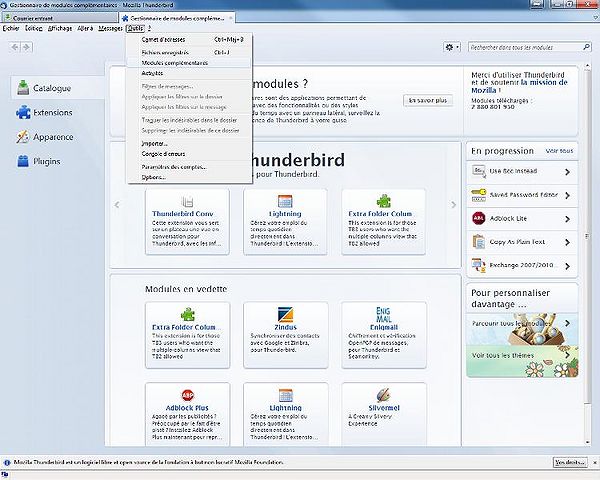Choose Importer menu entry
The width and height of the screenshot is (600, 480).
tap(189, 144)
